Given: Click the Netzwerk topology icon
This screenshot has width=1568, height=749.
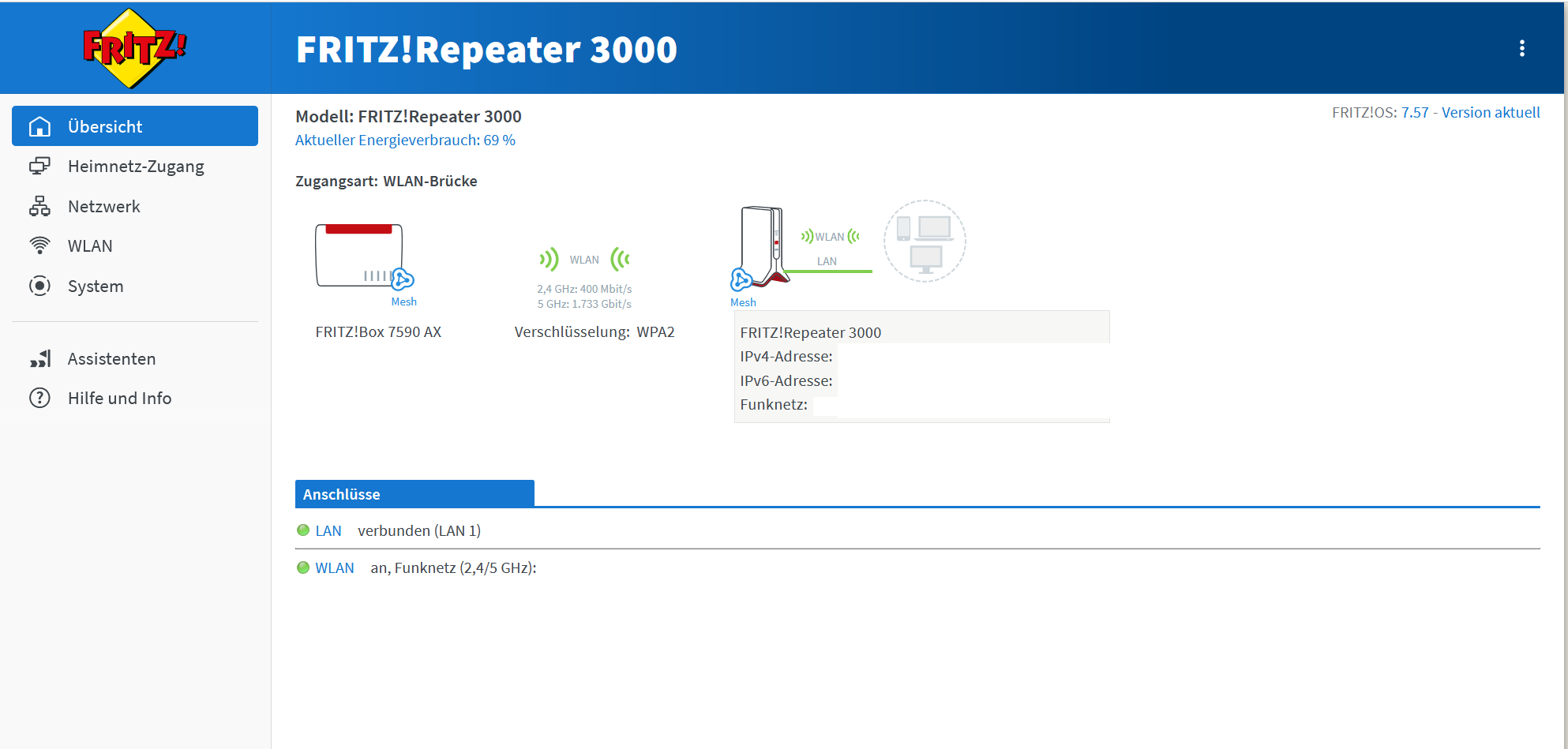Looking at the screenshot, I should pyautogui.click(x=39, y=206).
